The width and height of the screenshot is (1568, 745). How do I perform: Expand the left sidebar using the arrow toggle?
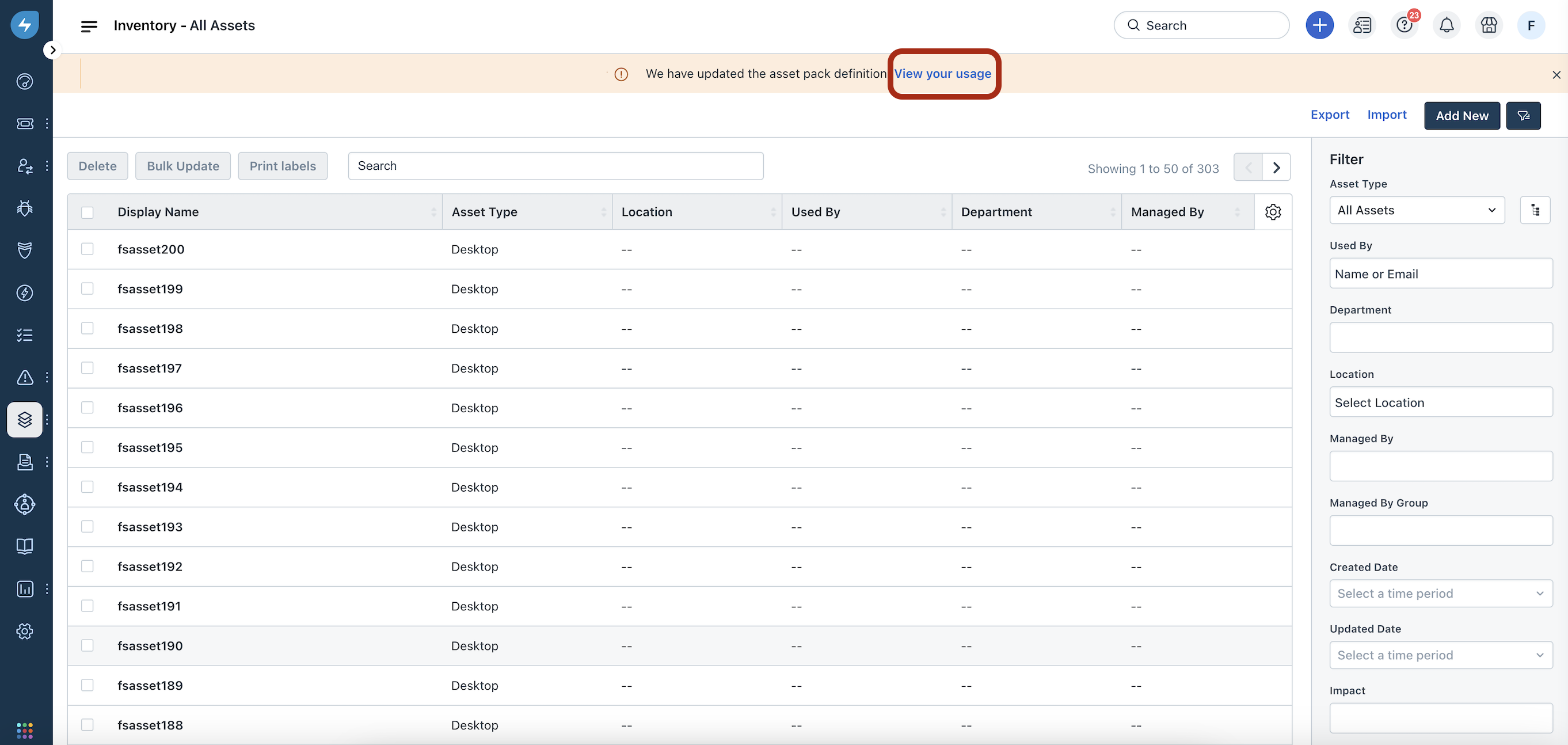(53, 50)
